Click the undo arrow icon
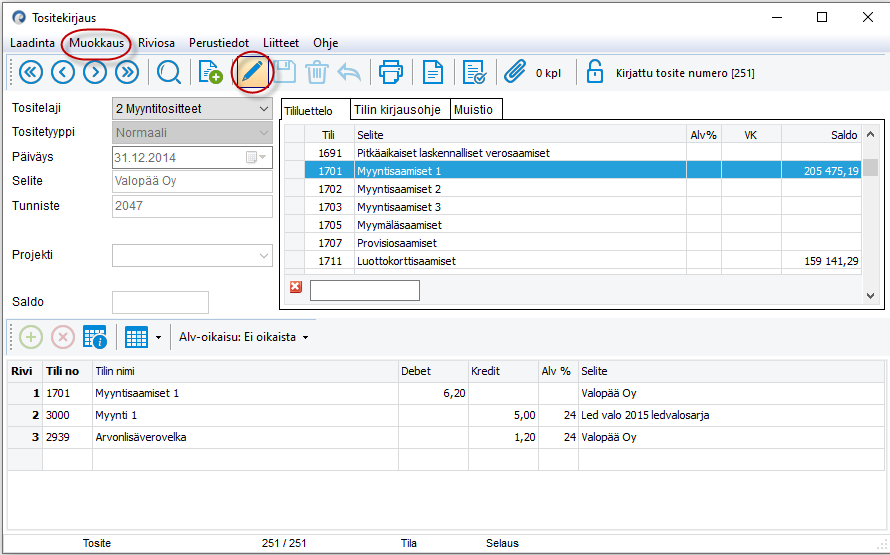This screenshot has width=890, height=555. point(349,73)
